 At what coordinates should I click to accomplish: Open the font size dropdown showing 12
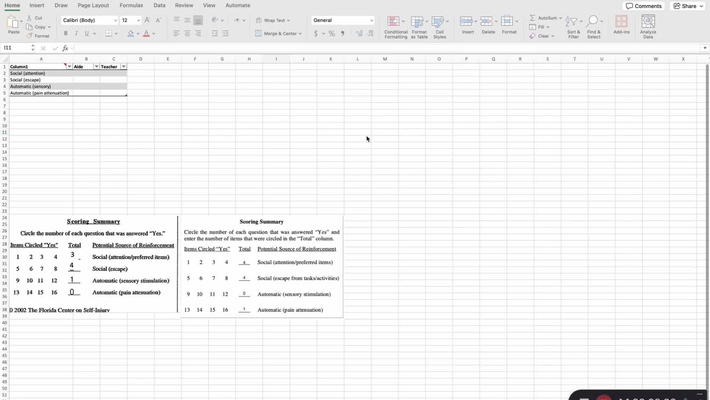click(138, 20)
